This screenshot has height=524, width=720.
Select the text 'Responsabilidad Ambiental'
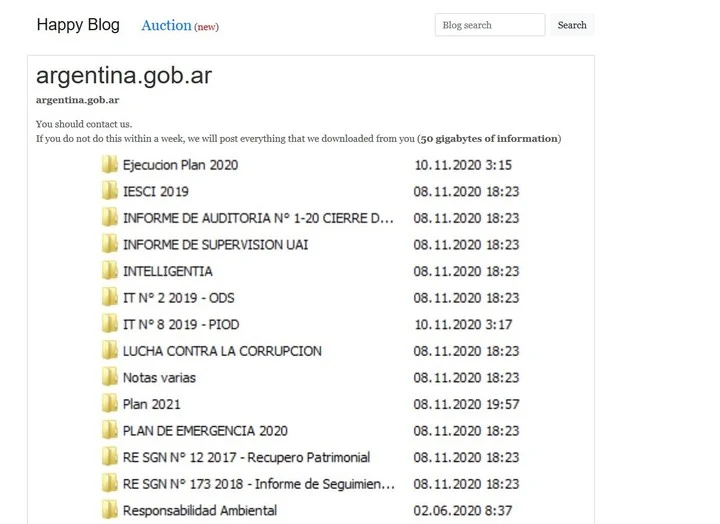200,511
